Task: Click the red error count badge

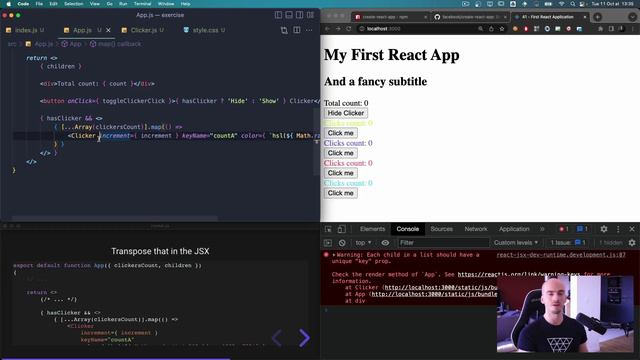Action: [564, 229]
